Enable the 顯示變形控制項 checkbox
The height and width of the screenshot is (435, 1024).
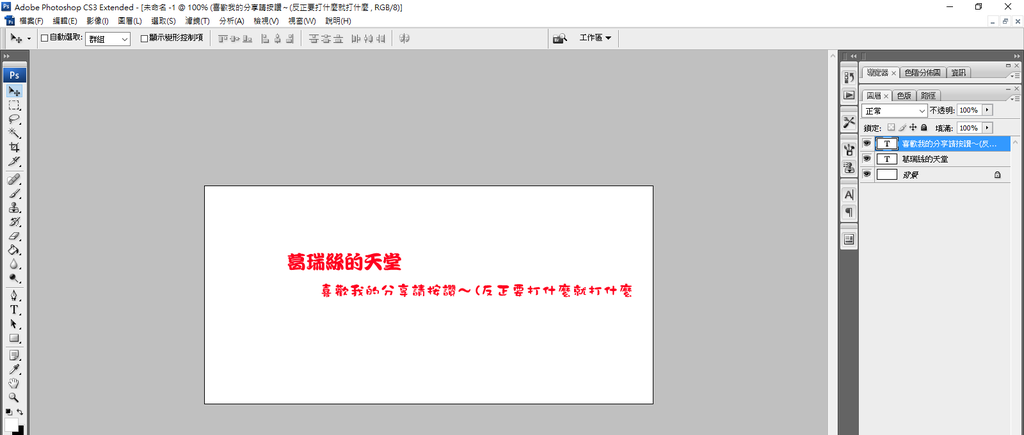tap(144, 39)
